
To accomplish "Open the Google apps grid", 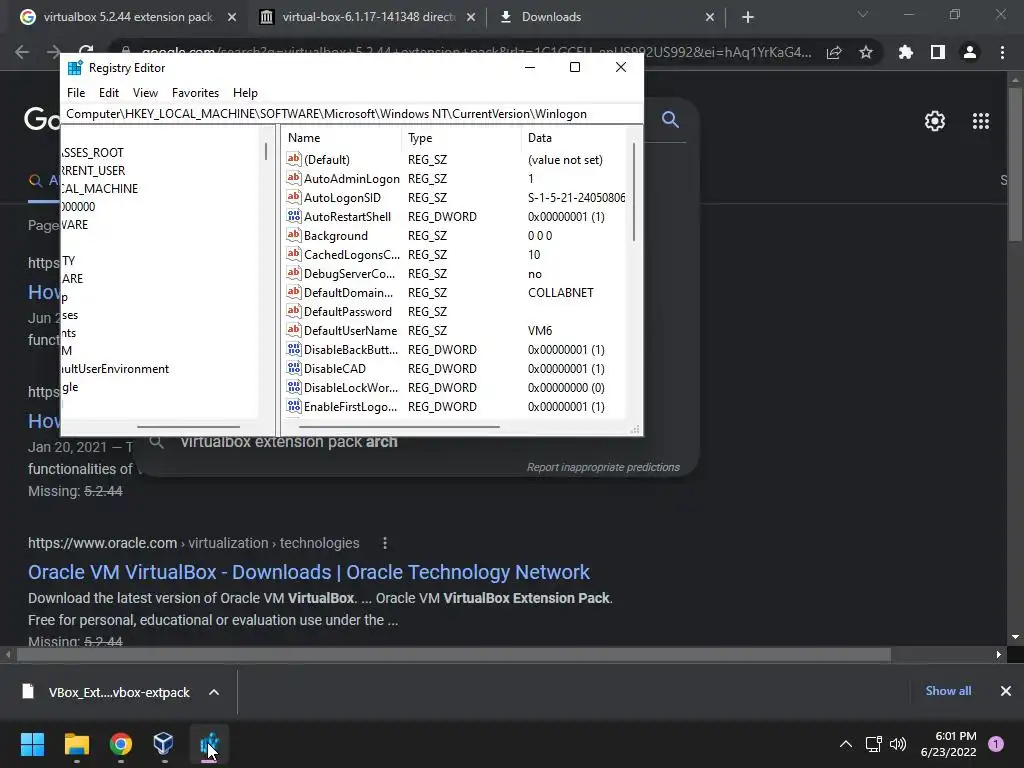I will click(981, 121).
